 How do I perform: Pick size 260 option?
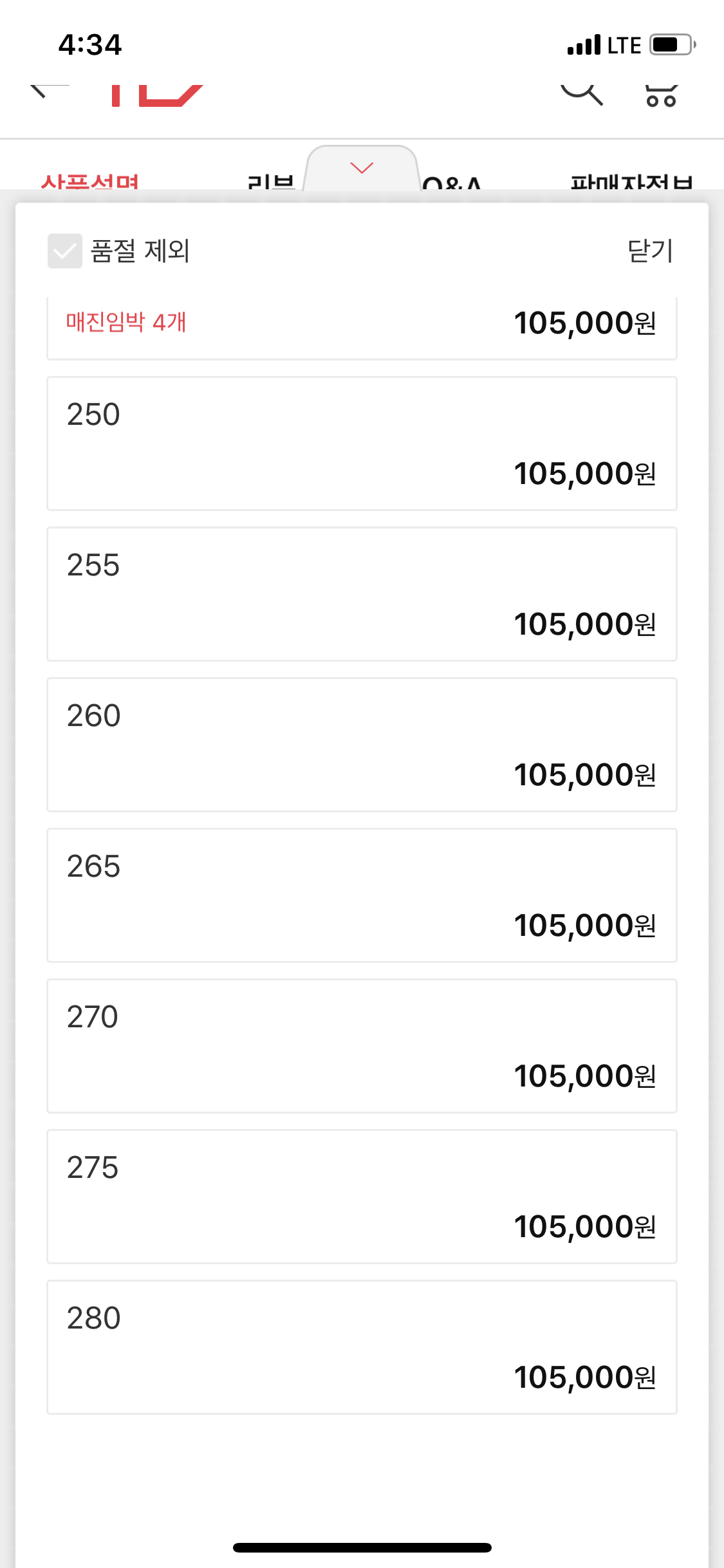pyautogui.click(x=362, y=745)
